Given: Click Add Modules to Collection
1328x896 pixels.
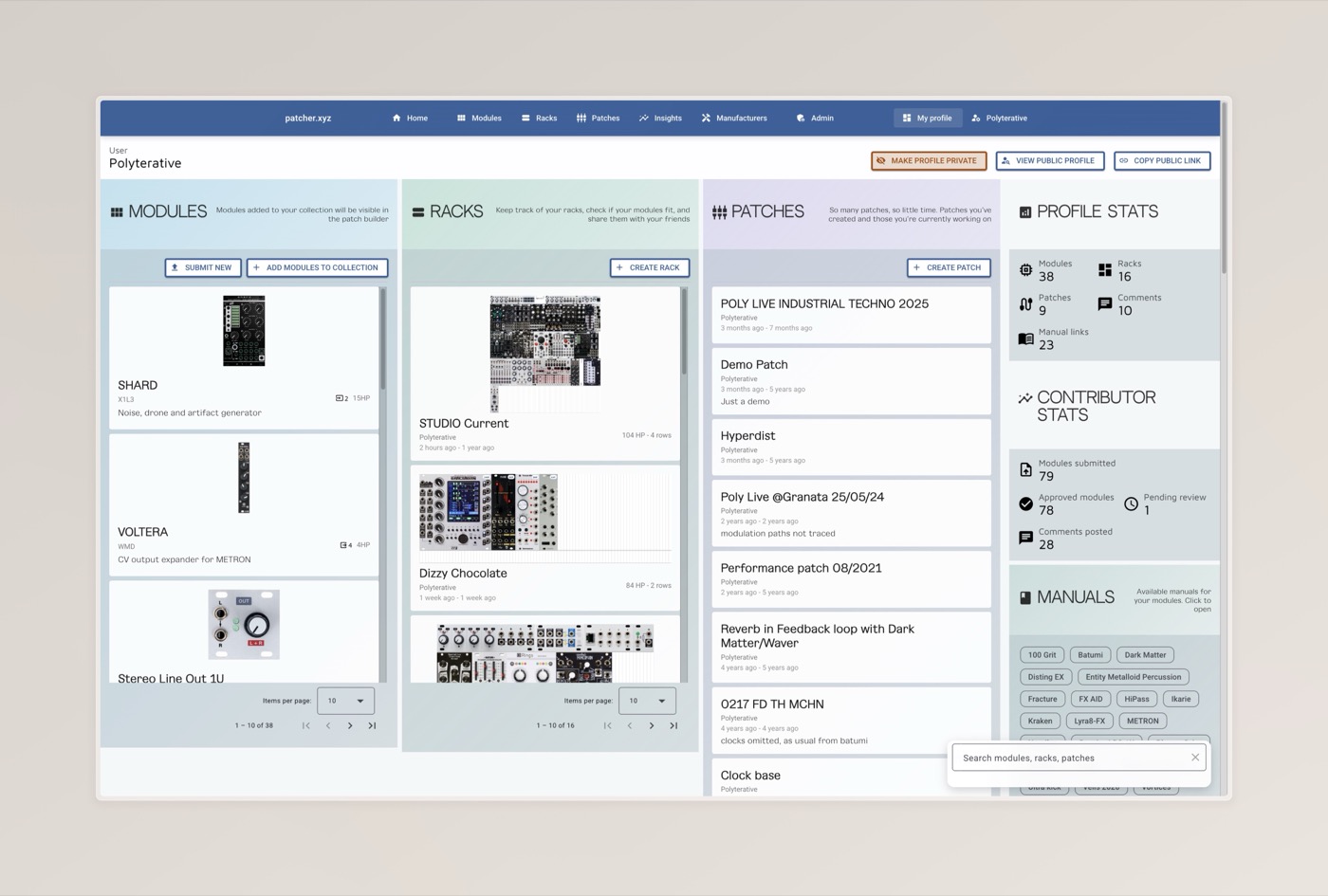Looking at the screenshot, I should [317, 267].
